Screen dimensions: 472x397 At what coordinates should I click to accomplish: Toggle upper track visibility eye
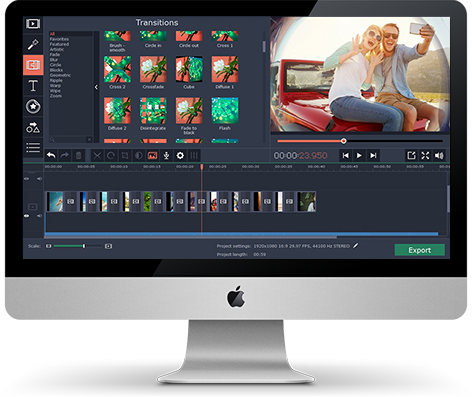(27, 179)
